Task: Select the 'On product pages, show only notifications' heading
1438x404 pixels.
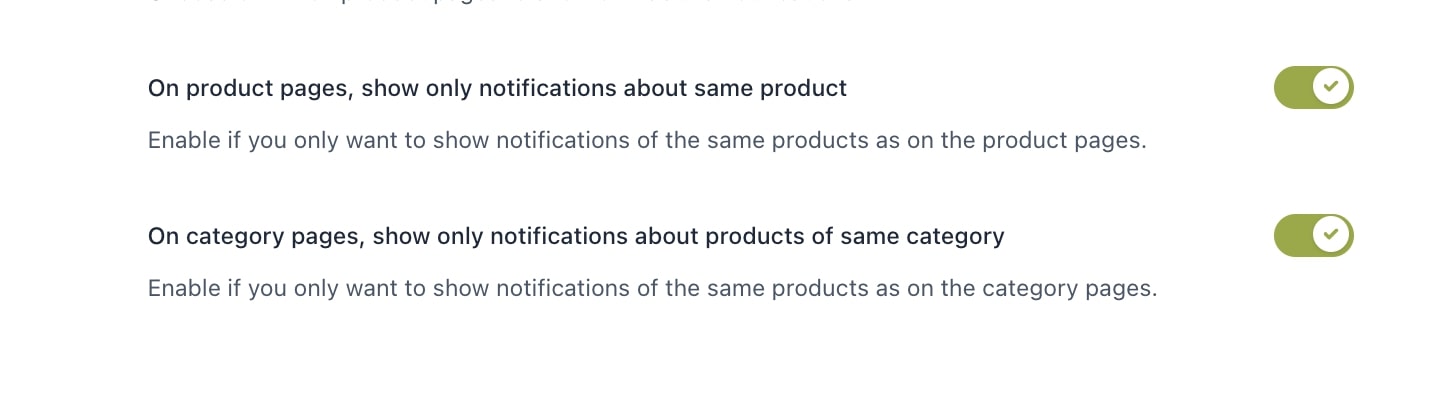Action: (497, 88)
